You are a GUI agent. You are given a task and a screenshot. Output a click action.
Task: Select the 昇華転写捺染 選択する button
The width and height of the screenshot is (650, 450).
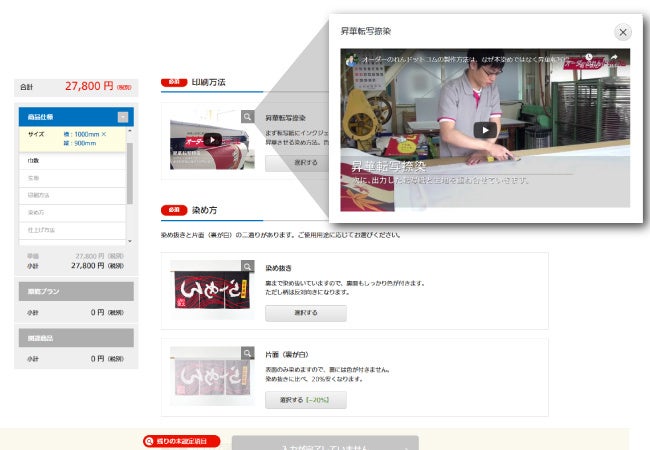click(297, 163)
